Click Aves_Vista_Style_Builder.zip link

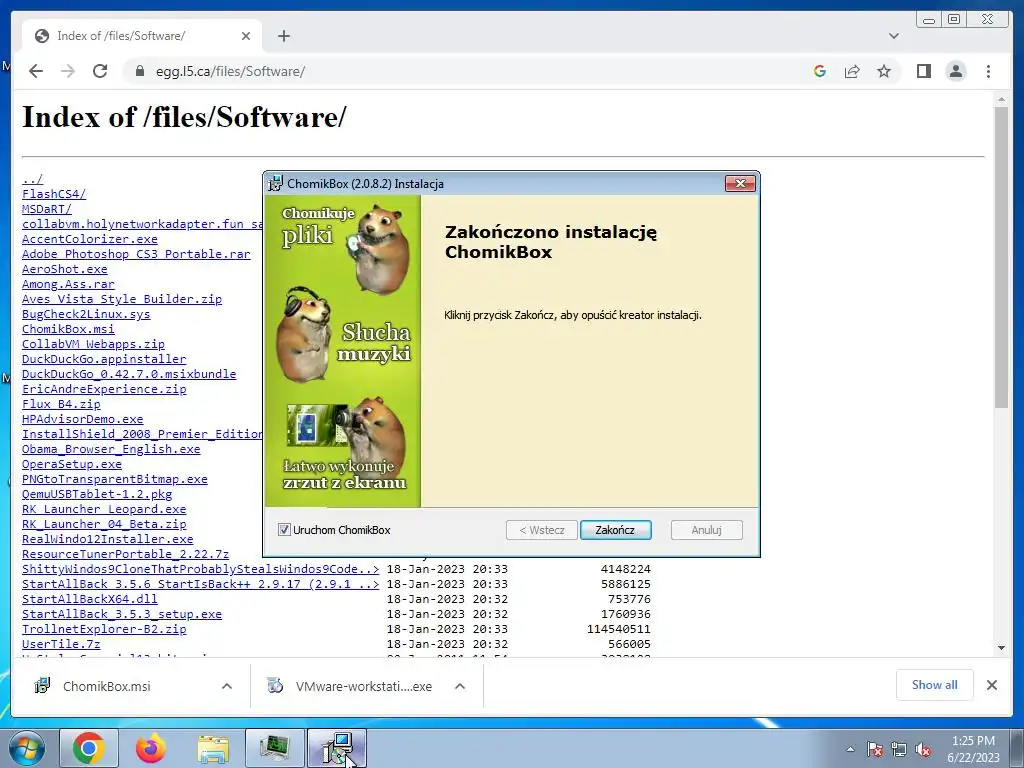coord(121,299)
